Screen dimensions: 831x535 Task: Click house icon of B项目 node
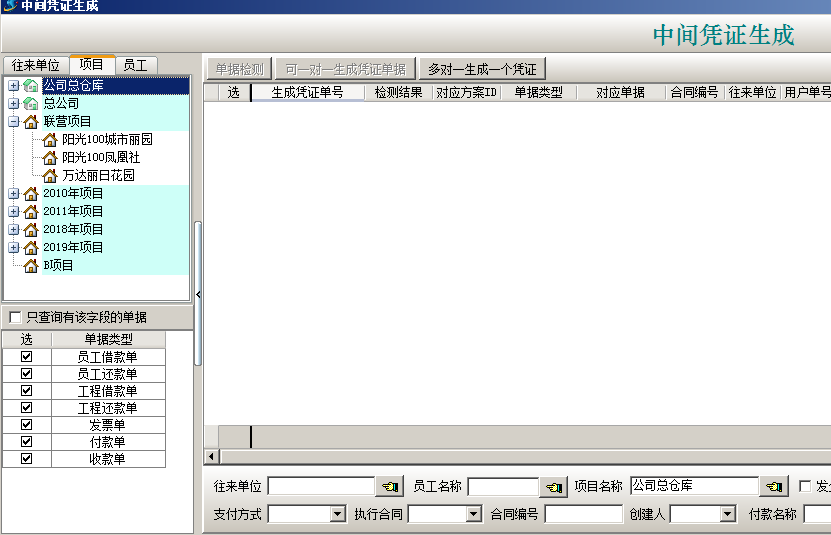point(31,266)
